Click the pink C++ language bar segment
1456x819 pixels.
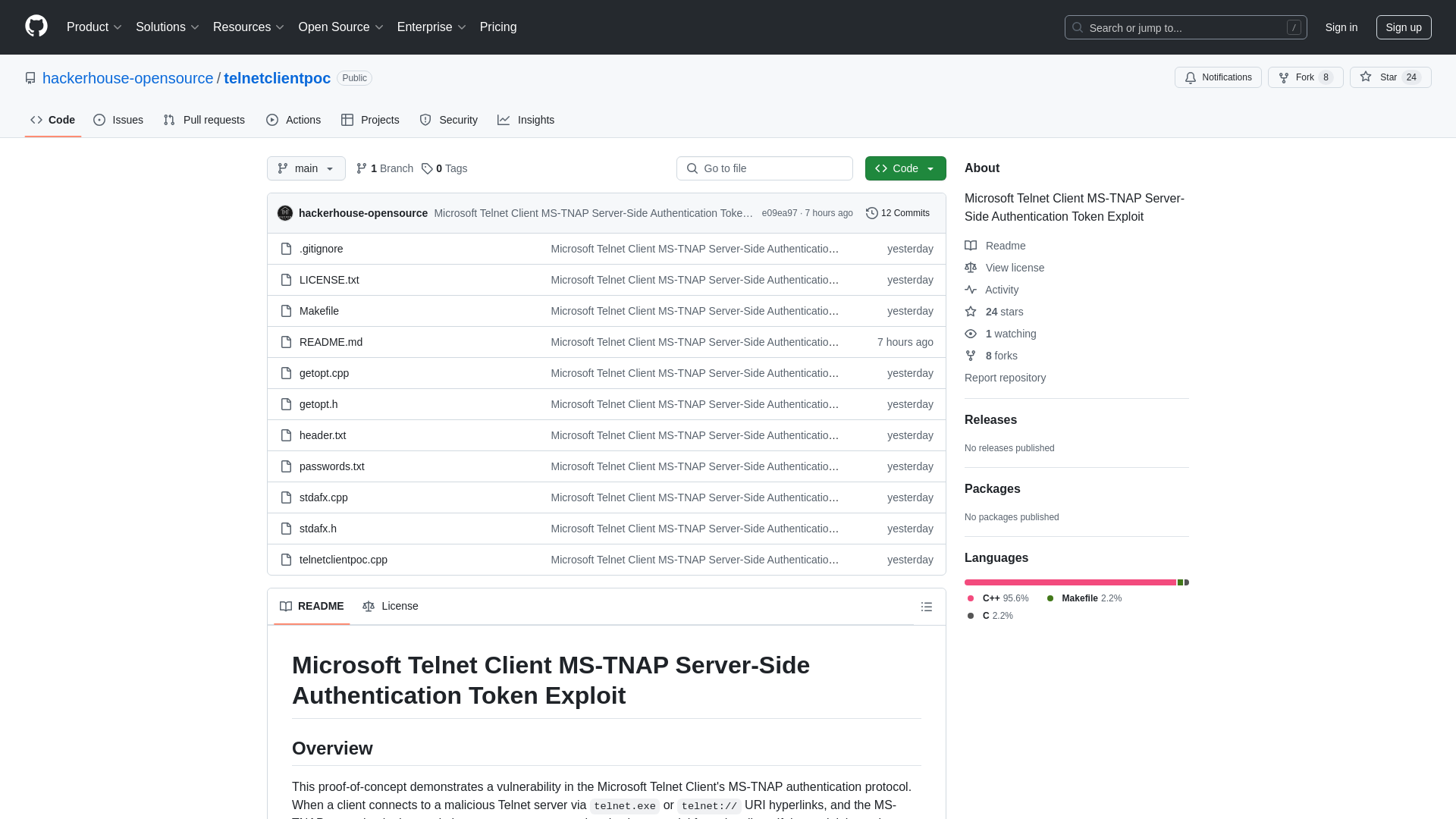tap(1070, 582)
